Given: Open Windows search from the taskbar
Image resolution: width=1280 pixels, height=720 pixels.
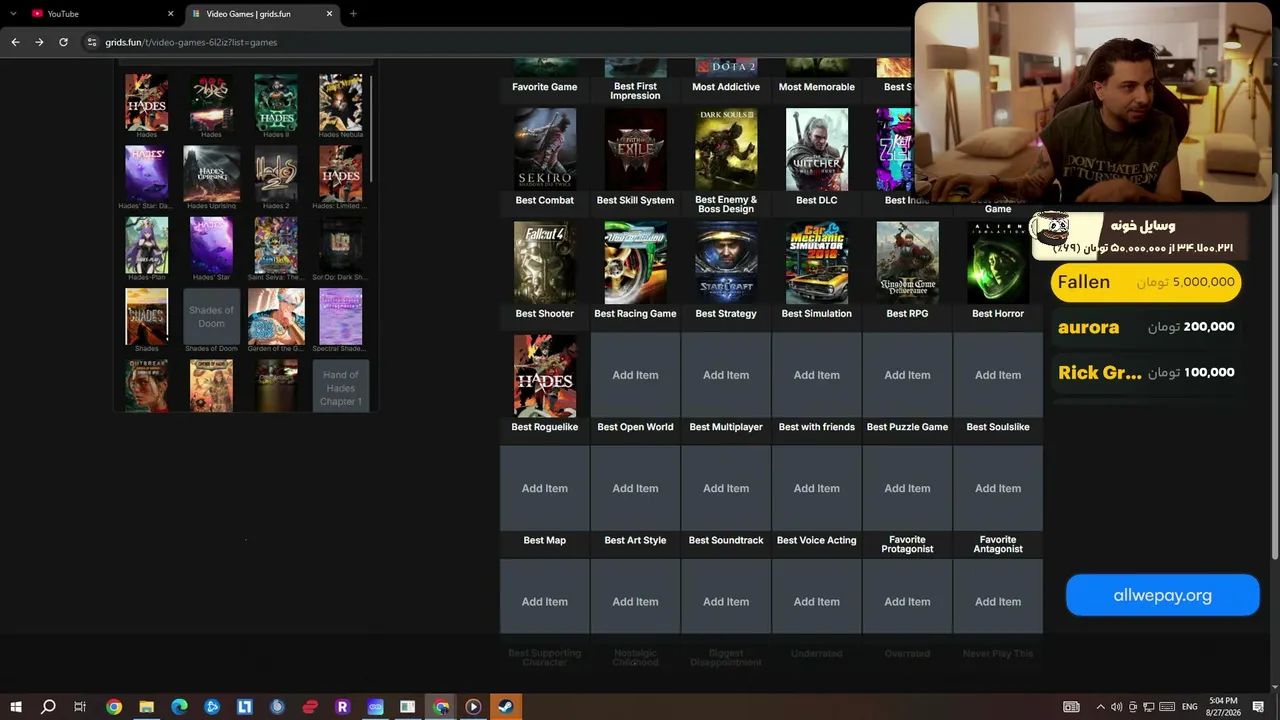Looking at the screenshot, I should click(x=48, y=707).
